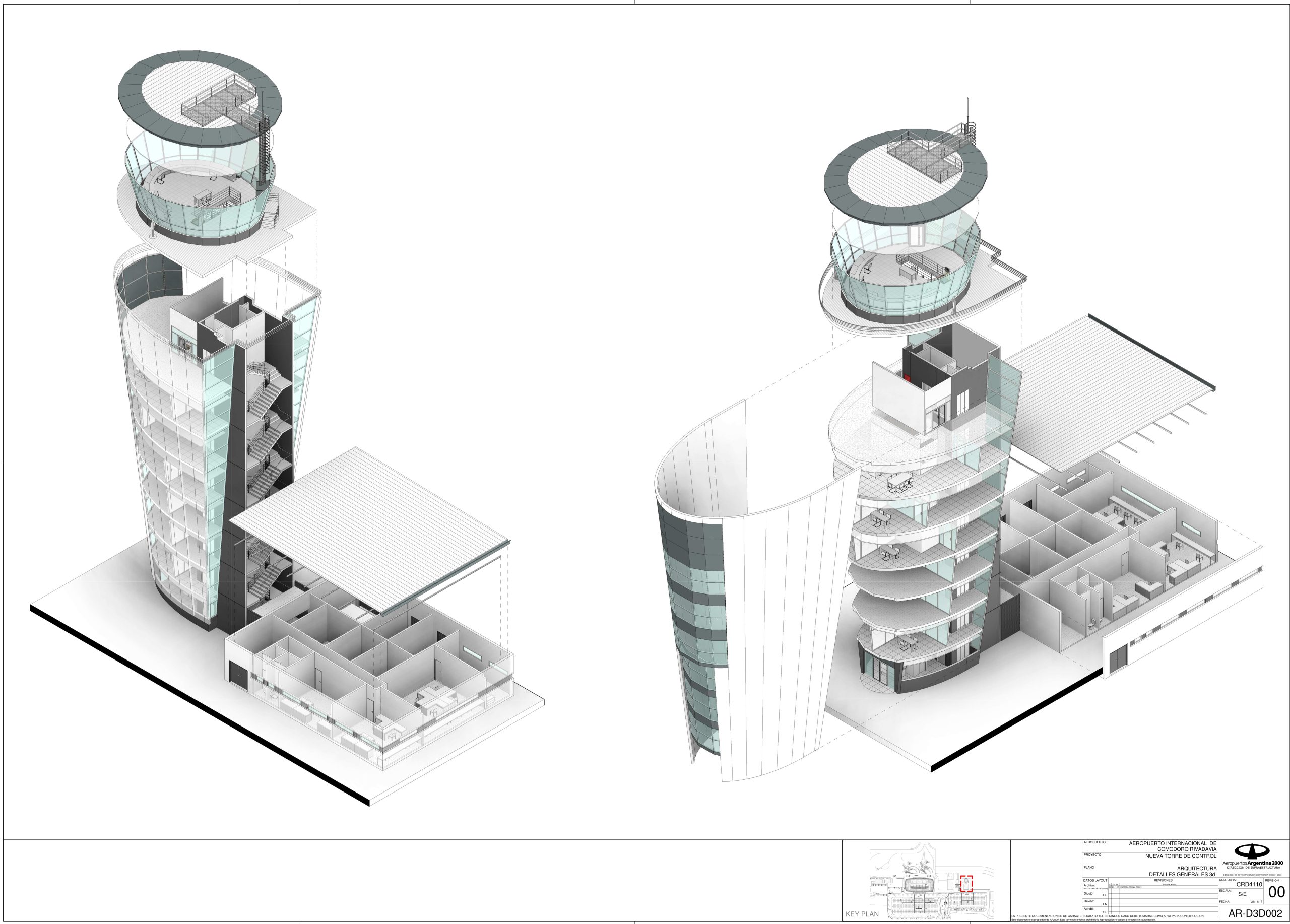Click the red element inside right tower core
Viewport: 1290px width, 924px height.
point(907,377)
